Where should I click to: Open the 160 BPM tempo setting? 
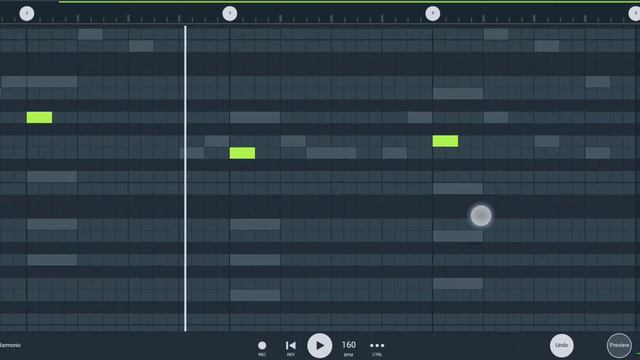[349, 348]
